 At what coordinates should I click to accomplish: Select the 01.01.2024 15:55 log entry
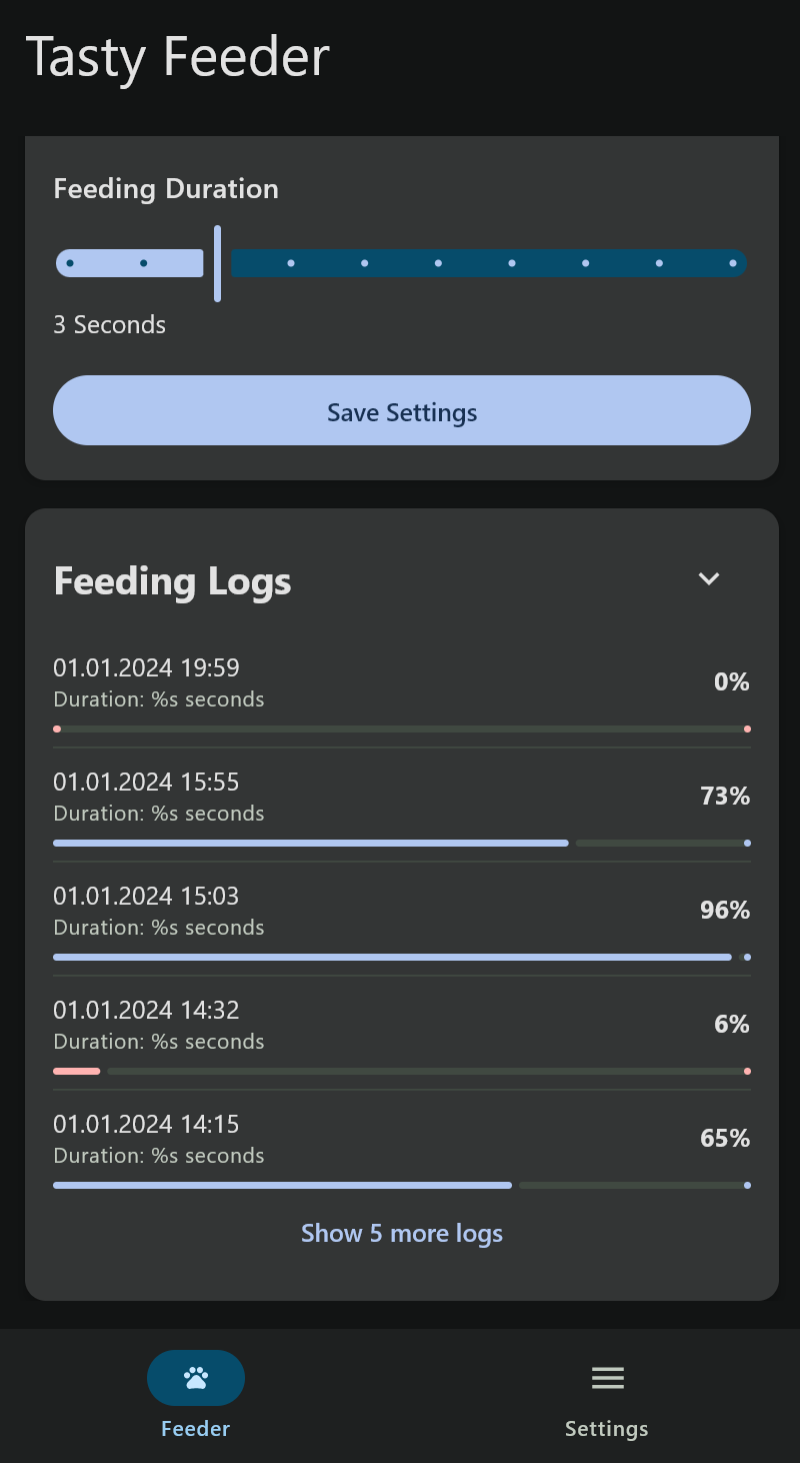400,796
